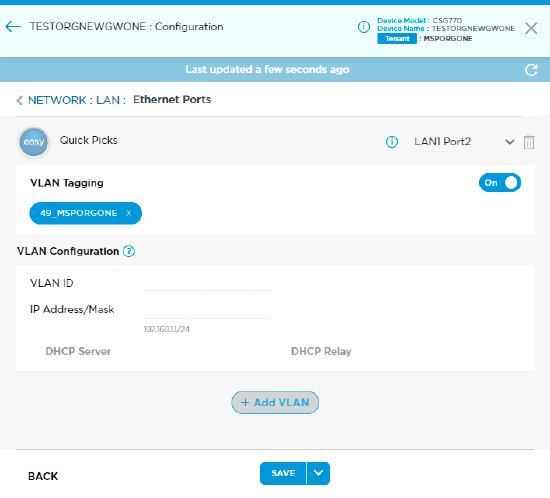
Task: Select the 49_MSPORGONE tag chip
Action: 86,213
